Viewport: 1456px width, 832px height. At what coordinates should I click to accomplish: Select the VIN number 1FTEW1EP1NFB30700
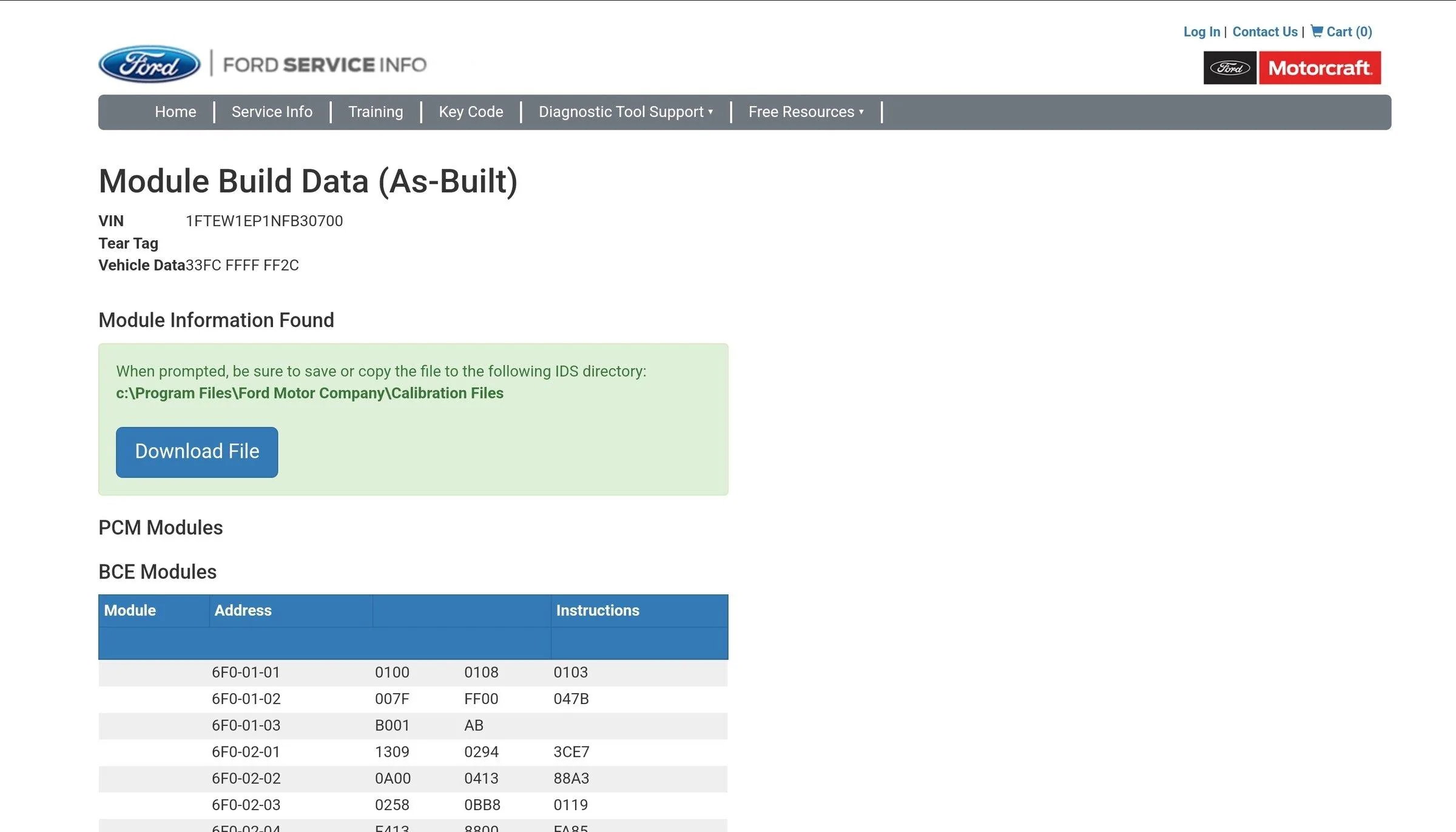(x=264, y=221)
